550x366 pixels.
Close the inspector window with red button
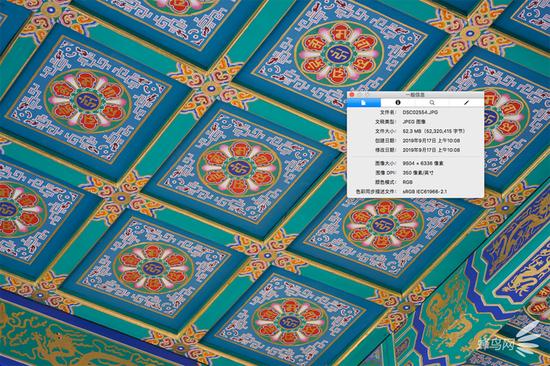(x=352, y=95)
